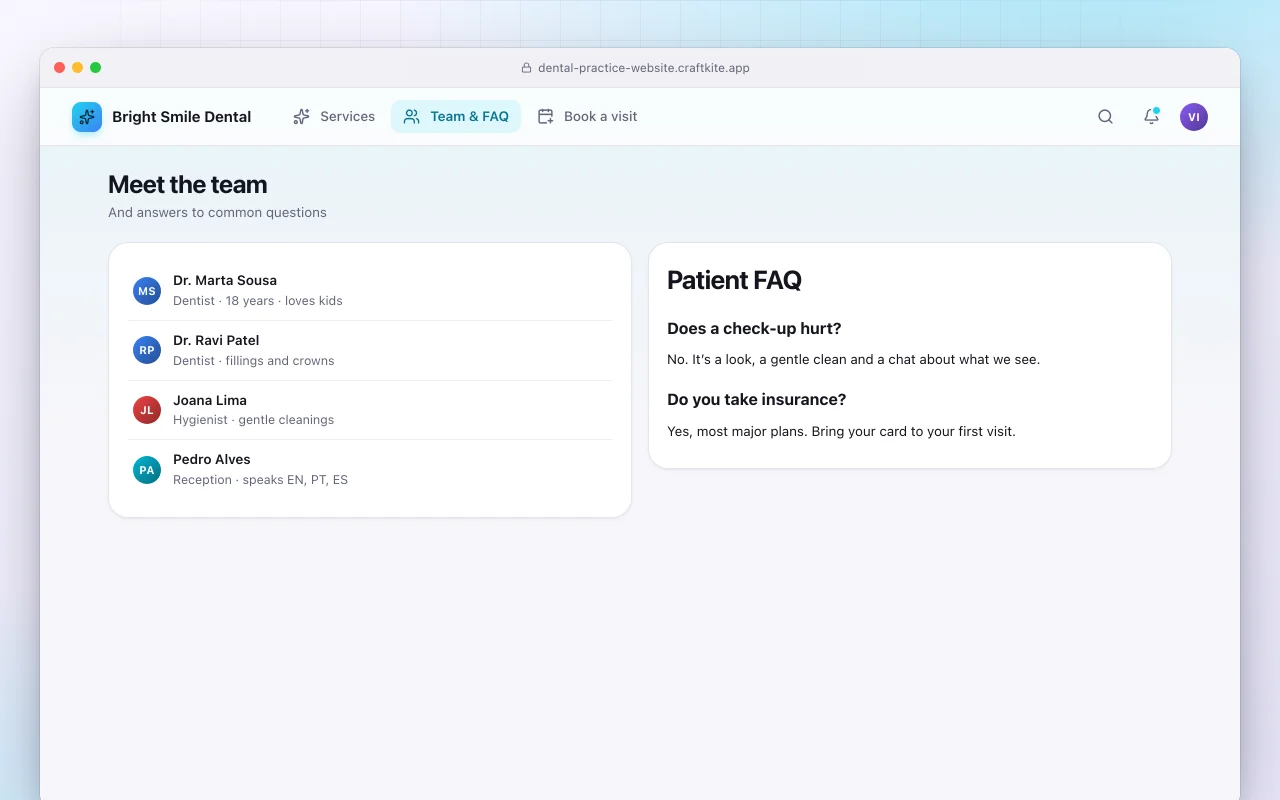Minimize the window with yellow button
The image size is (1280, 800).
pos(78,68)
